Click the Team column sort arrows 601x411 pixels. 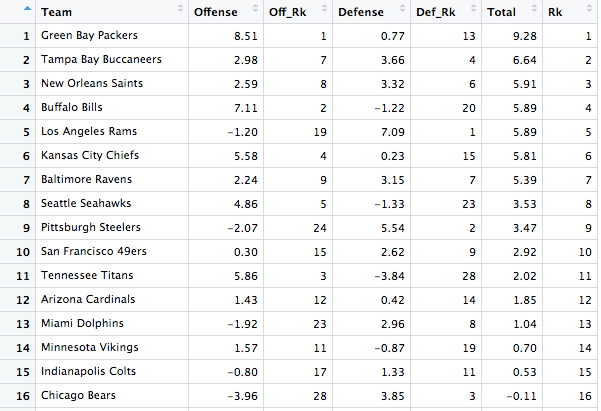(x=179, y=13)
